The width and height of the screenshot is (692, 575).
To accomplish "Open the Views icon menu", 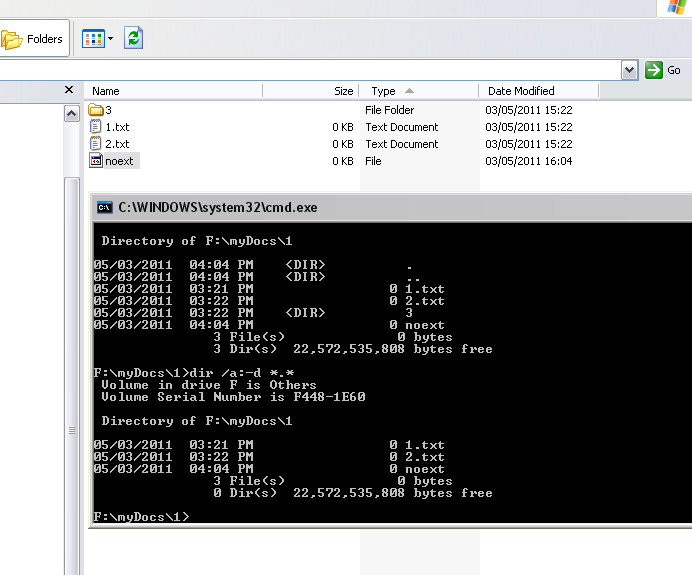I will point(93,39).
